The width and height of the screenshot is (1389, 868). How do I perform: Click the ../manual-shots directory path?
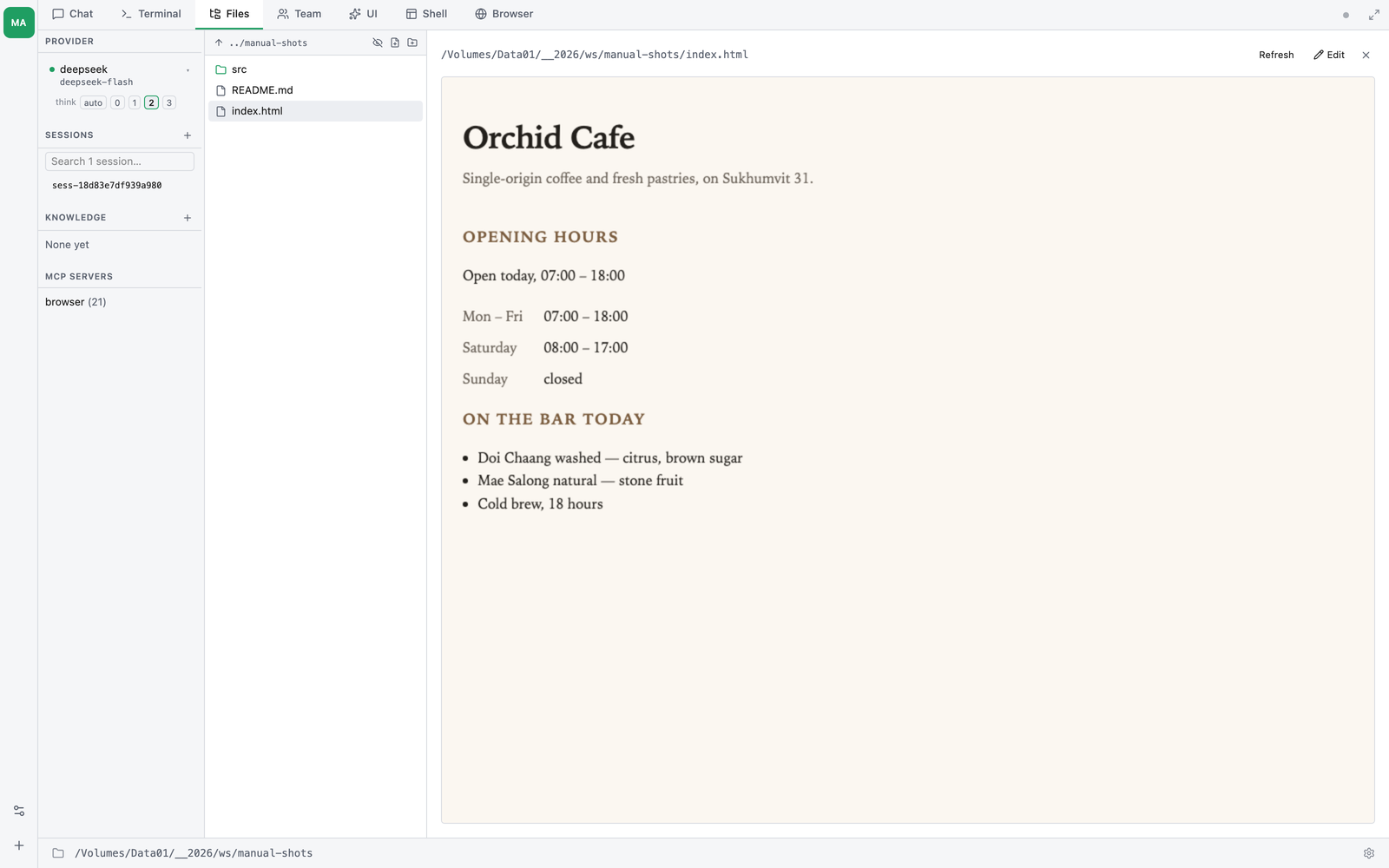click(268, 43)
